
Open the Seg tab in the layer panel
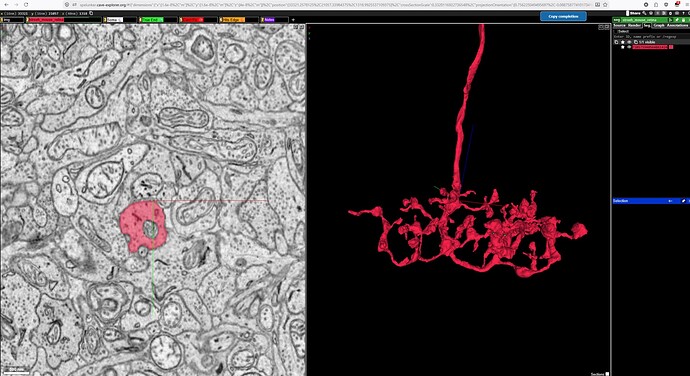[x=647, y=26]
